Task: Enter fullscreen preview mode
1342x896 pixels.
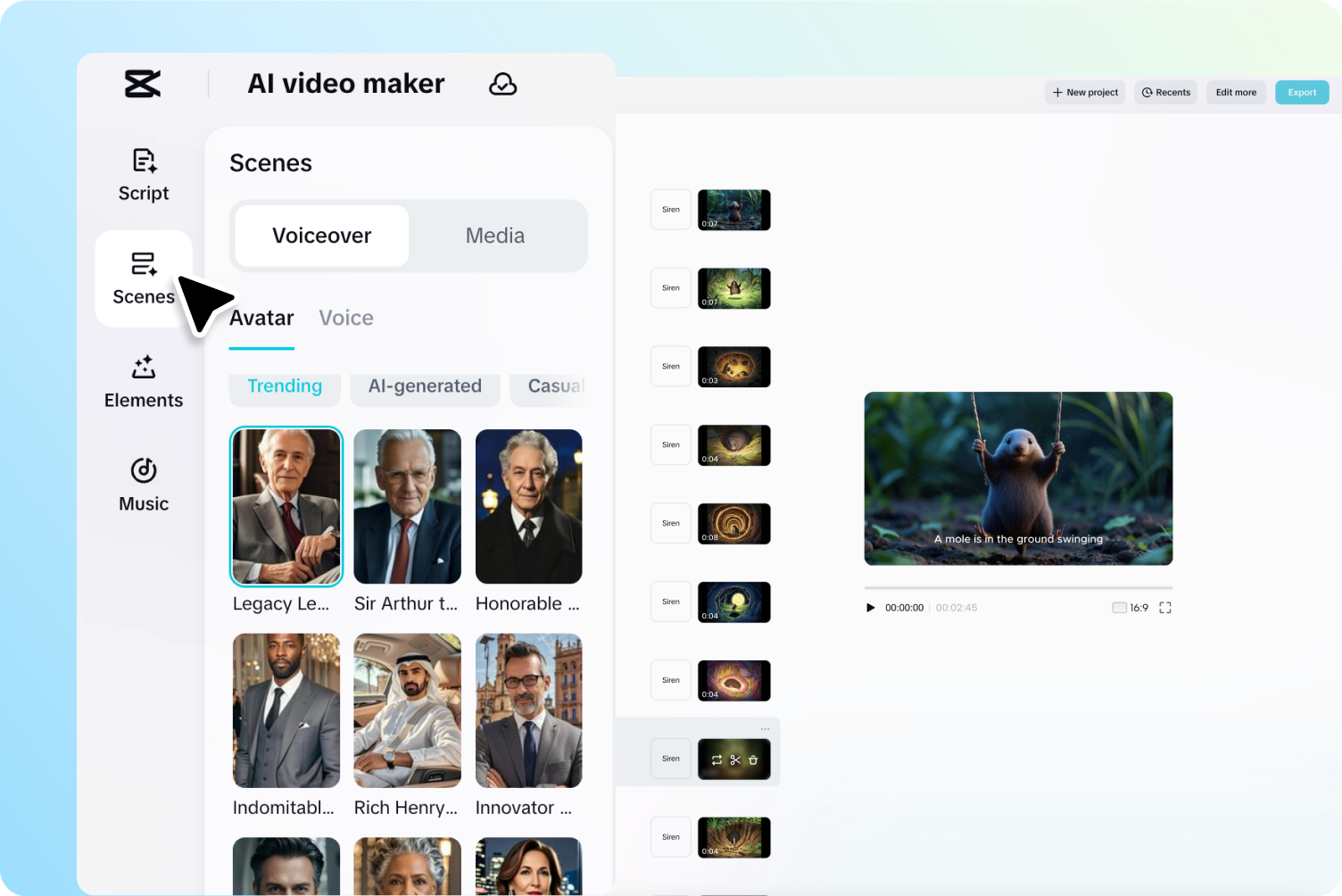Action: (1165, 607)
